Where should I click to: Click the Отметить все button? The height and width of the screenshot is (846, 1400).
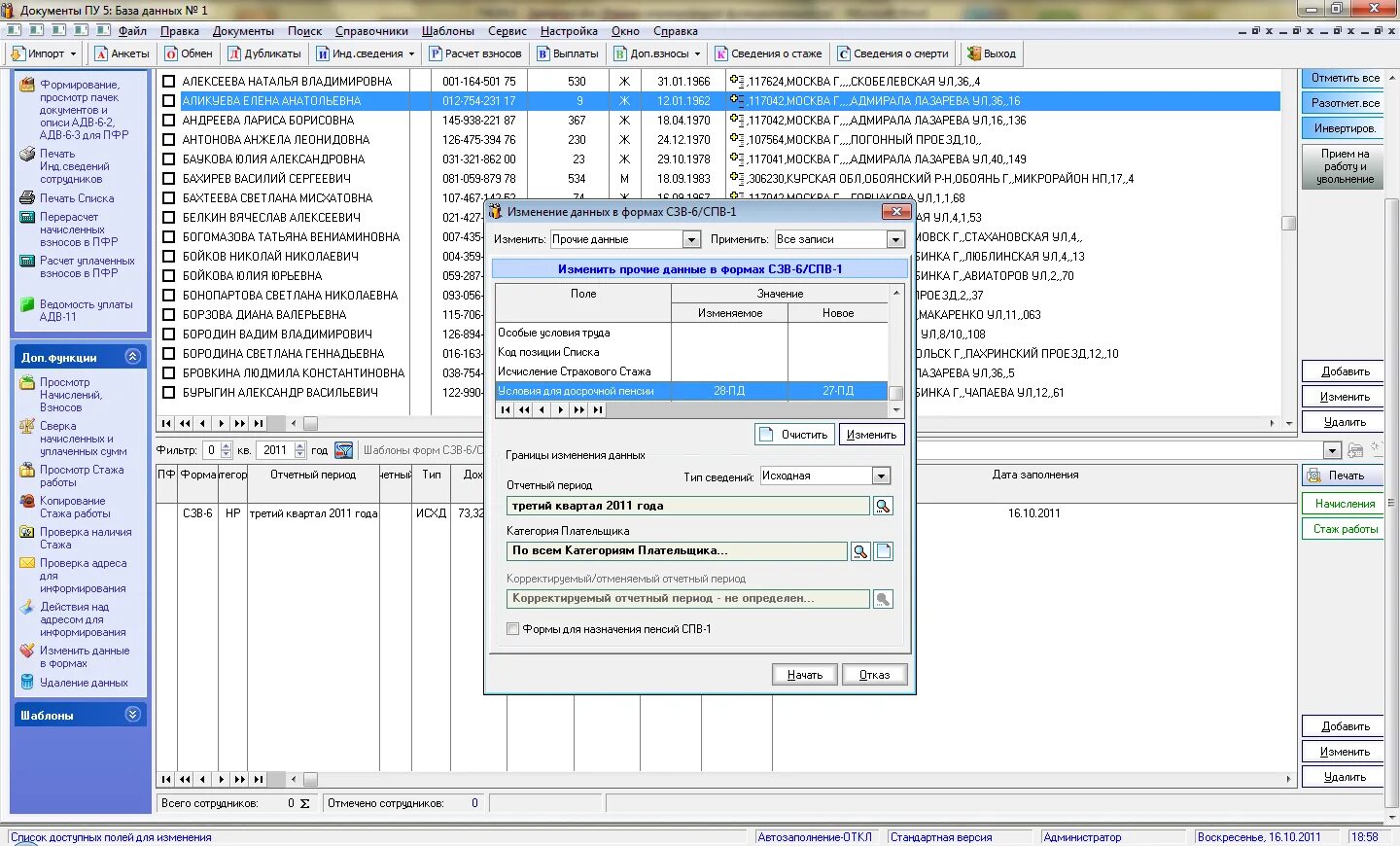1345,78
